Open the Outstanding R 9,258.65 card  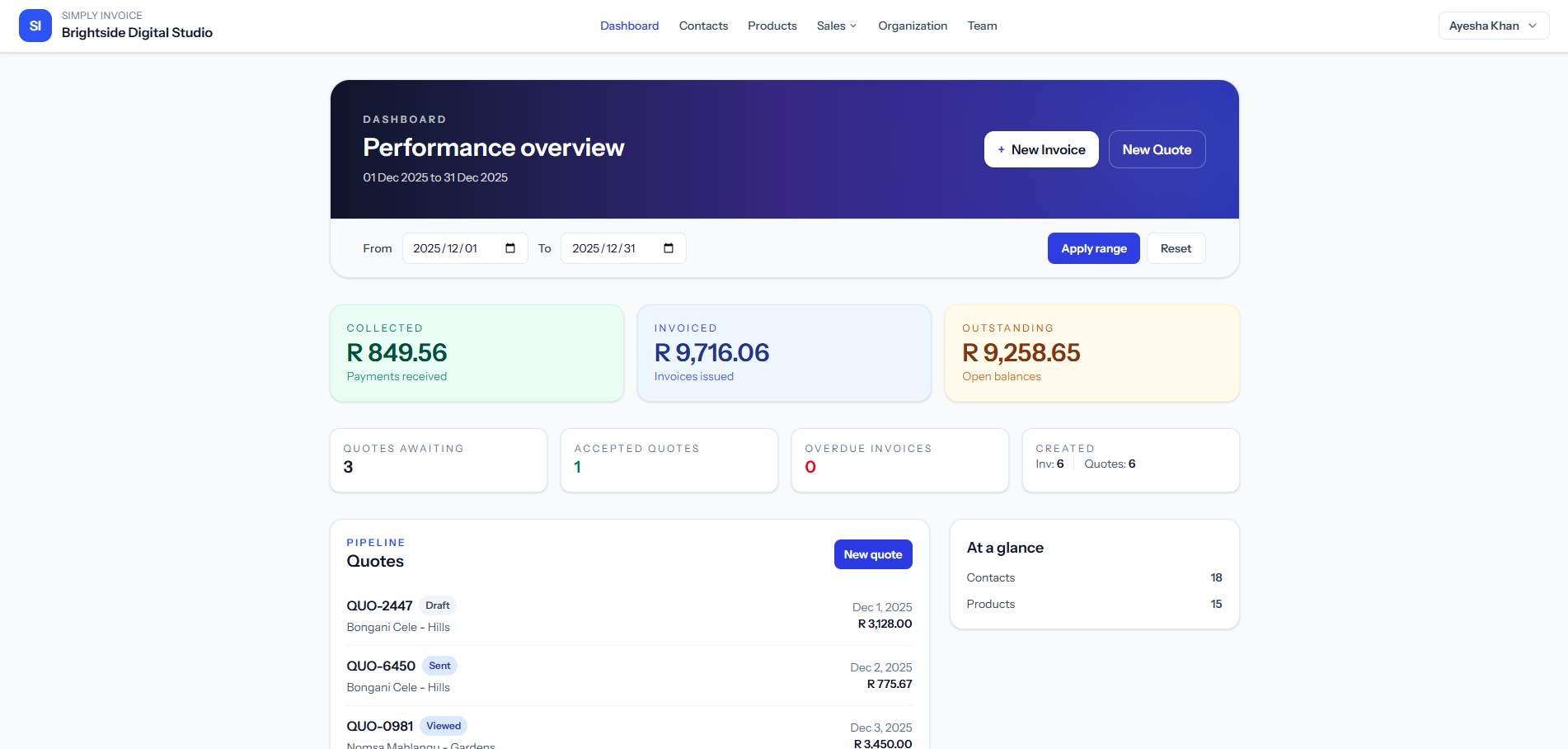(x=1091, y=353)
